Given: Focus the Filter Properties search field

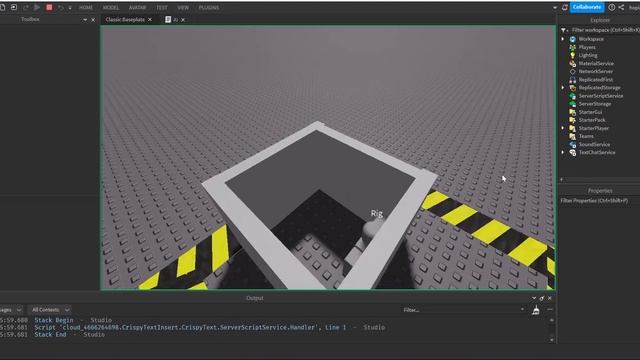Looking at the screenshot, I should [x=599, y=201].
